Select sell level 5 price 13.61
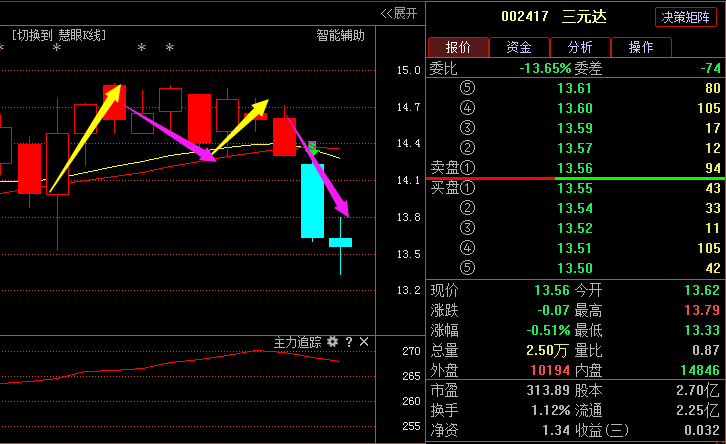Image resolution: width=726 pixels, height=444 pixels. click(x=575, y=88)
